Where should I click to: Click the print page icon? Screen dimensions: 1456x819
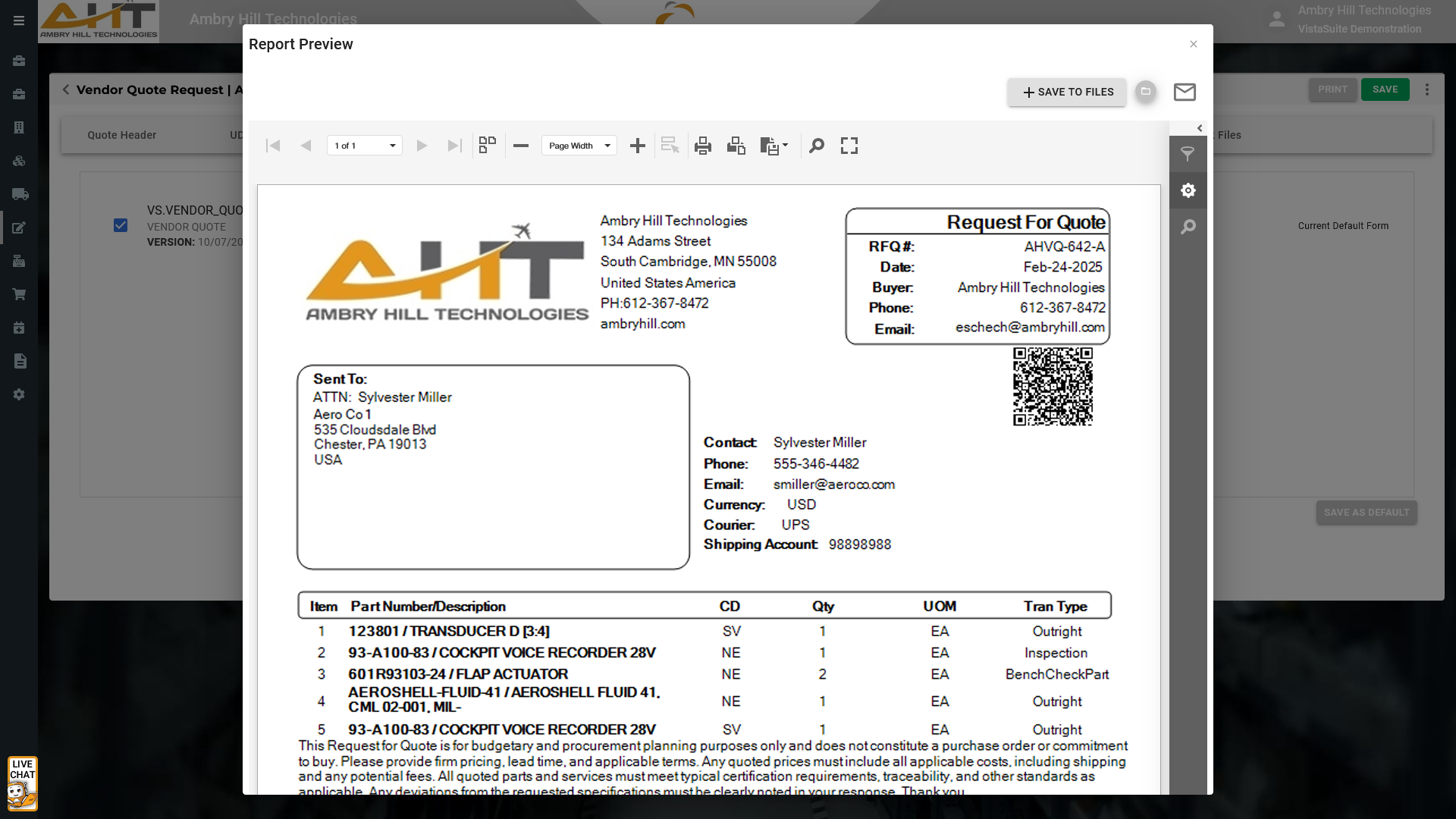tap(736, 146)
